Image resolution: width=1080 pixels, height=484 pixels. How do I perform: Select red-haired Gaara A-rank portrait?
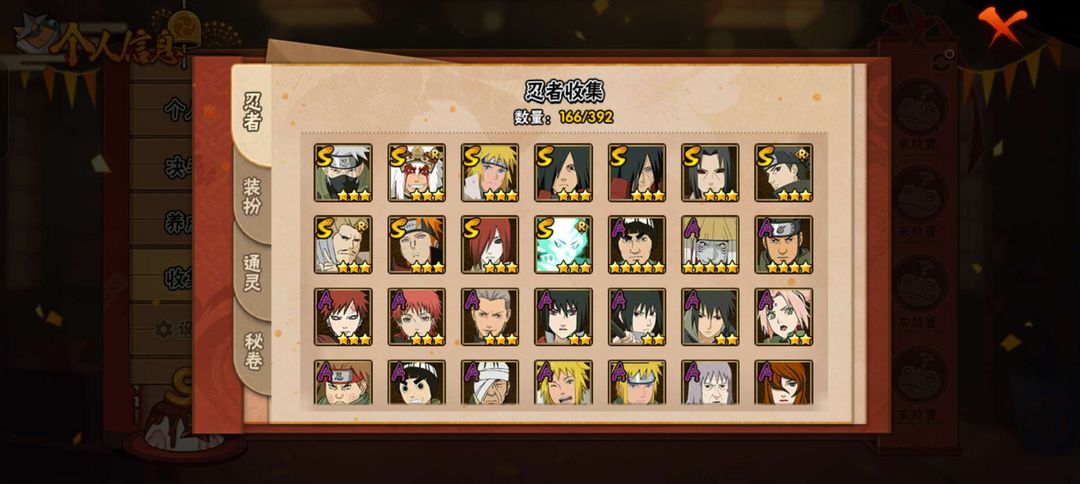click(x=343, y=317)
